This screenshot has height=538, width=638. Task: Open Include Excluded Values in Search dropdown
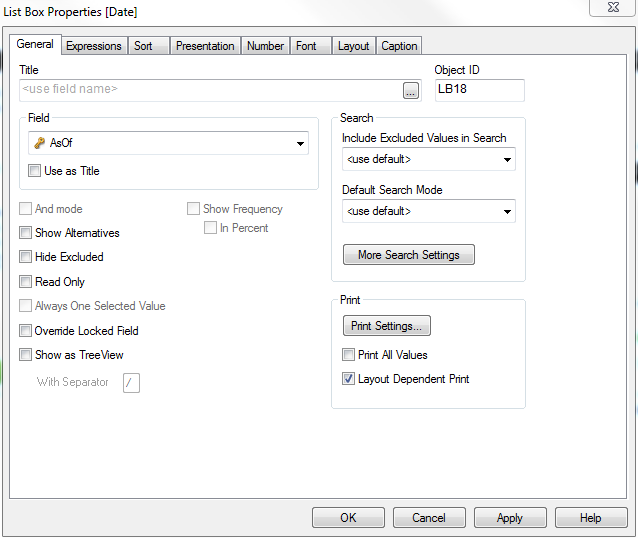click(507, 160)
